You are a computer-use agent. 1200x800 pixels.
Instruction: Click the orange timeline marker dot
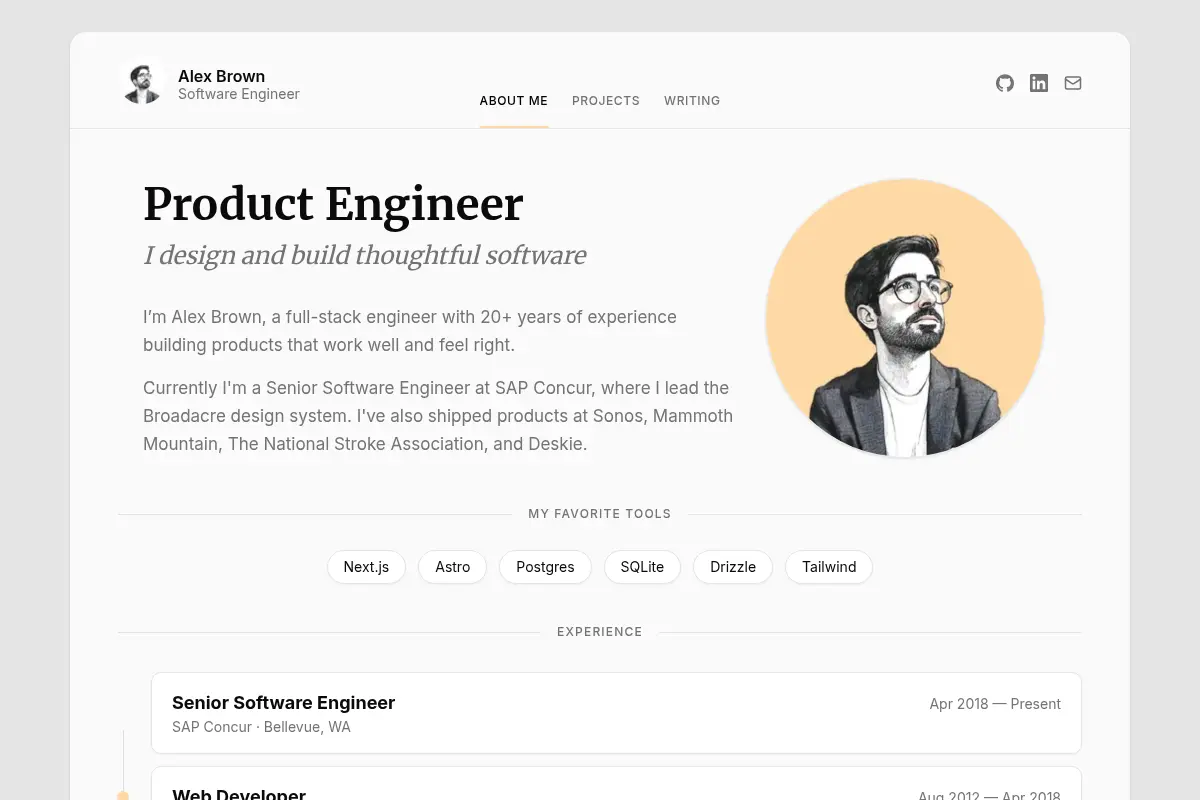[123, 796]
